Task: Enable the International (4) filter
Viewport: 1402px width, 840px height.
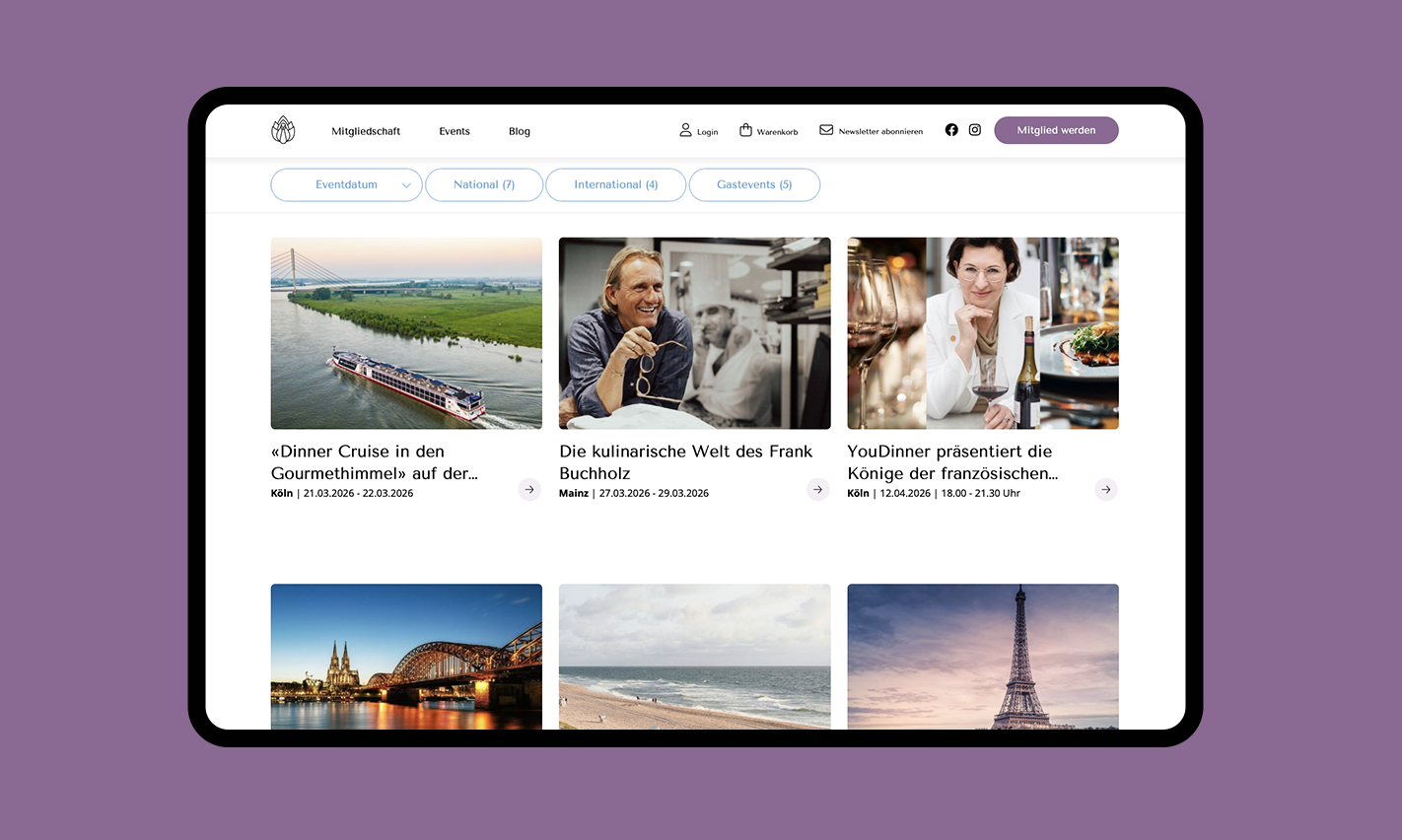Action: pos(615,184)
